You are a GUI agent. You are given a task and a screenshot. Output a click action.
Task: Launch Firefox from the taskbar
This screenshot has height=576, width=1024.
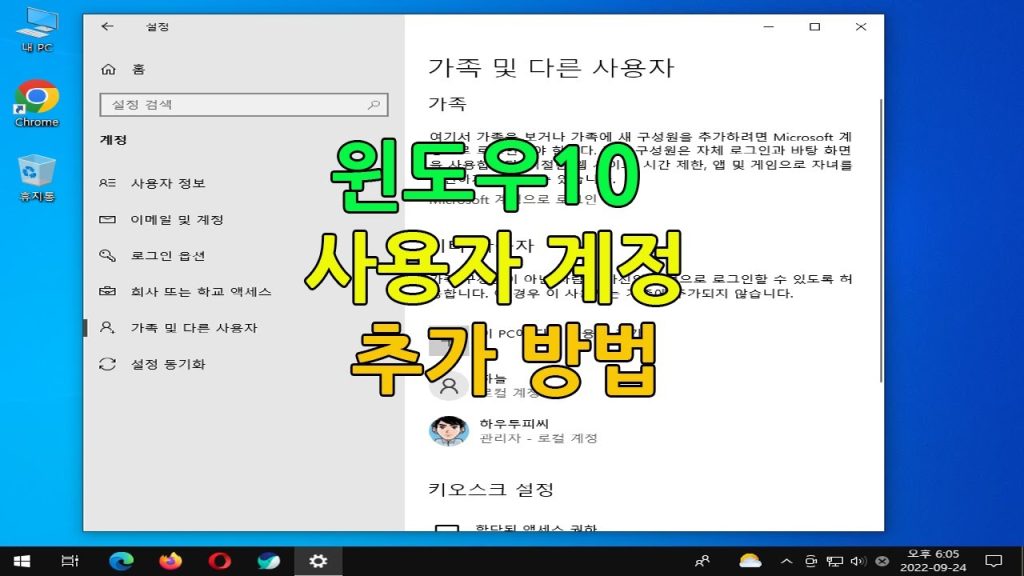(x=171, y=561)
